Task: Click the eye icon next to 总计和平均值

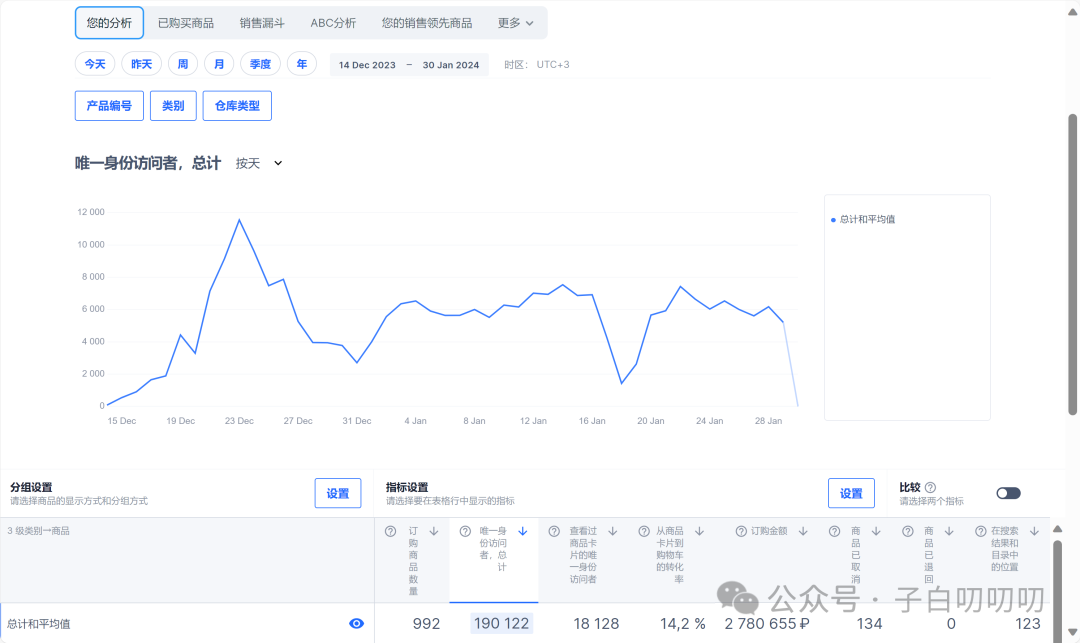Action: [356, 623]
